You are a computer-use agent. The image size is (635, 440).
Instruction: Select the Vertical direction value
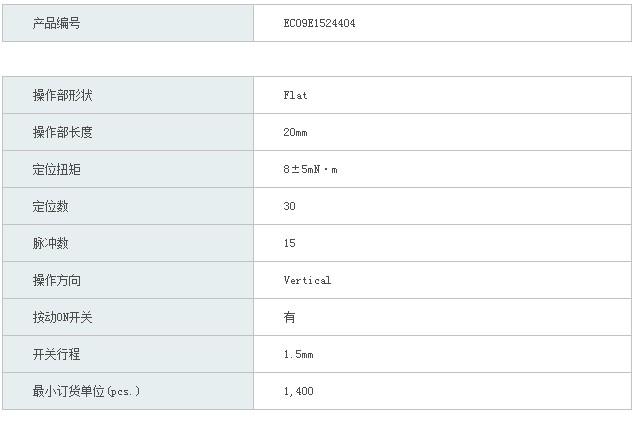(307, 280)
